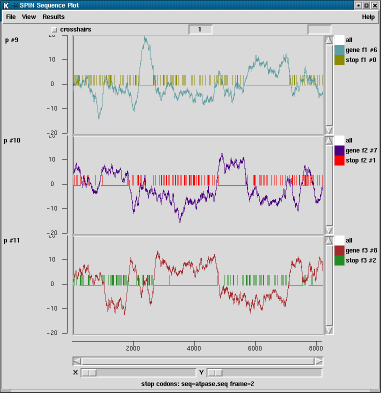Click the red stop f2 #1 swatch
This screenshot has height=393, width=381.
click(339, 161)
